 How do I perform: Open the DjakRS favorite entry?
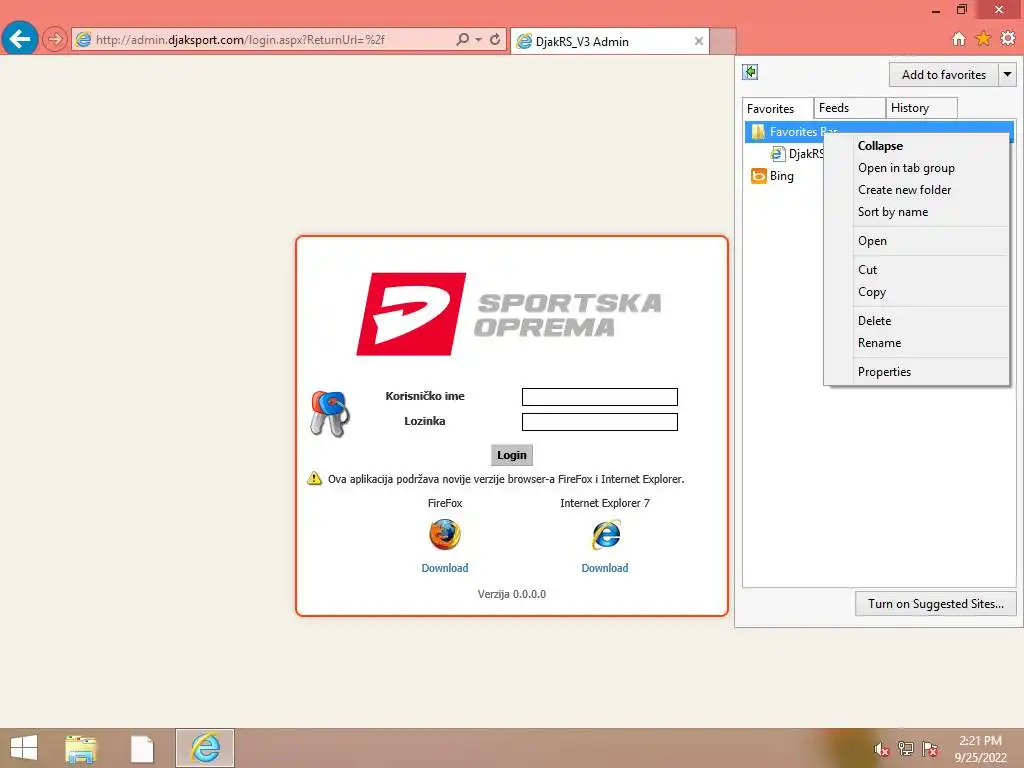(x=796, y=154)
